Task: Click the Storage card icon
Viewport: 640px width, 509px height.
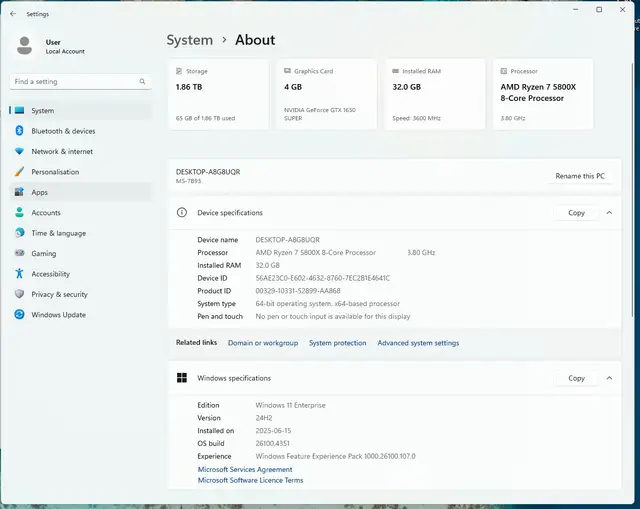Action: pyautogui.click(x=179, y=71)
